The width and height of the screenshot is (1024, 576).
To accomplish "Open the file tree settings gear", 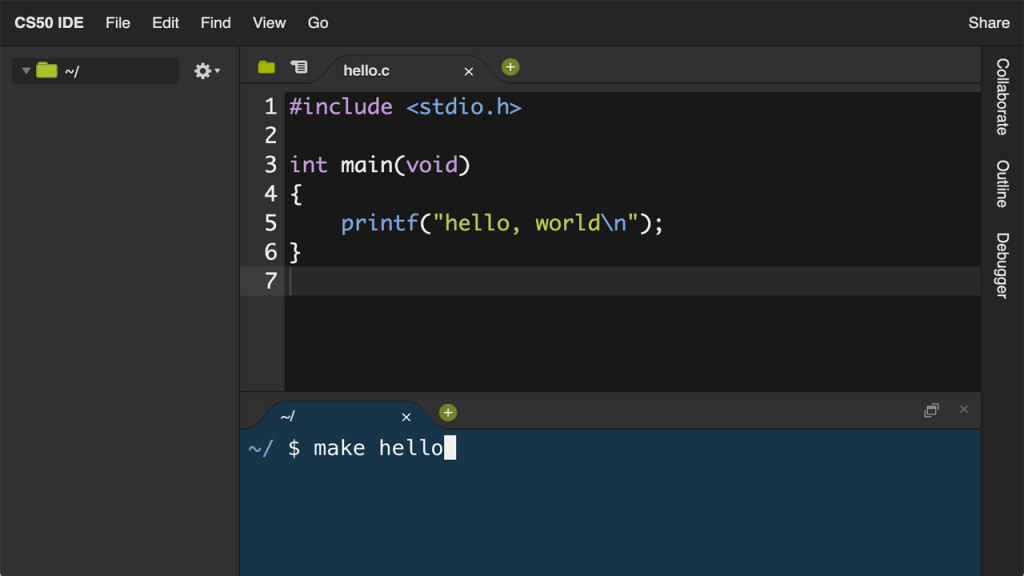I will (205, 71).
